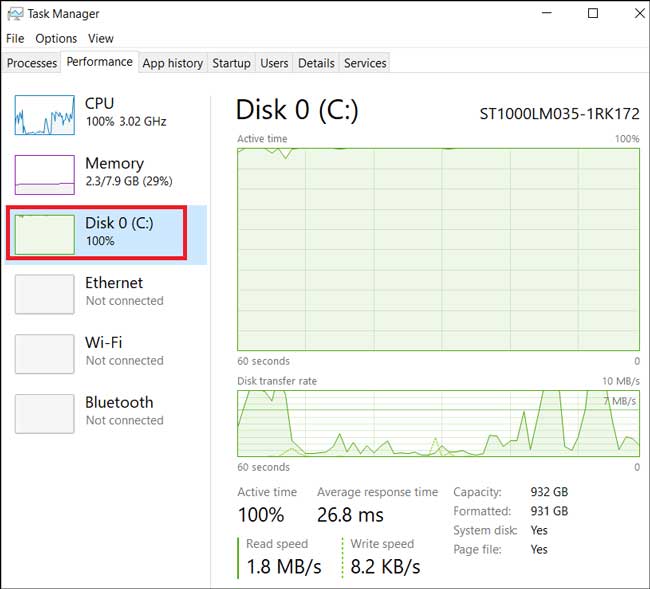Click the Task Manager title bar icon
This screenshot has width=650, height=589.
pyautogui.click(x=15, y=14)
